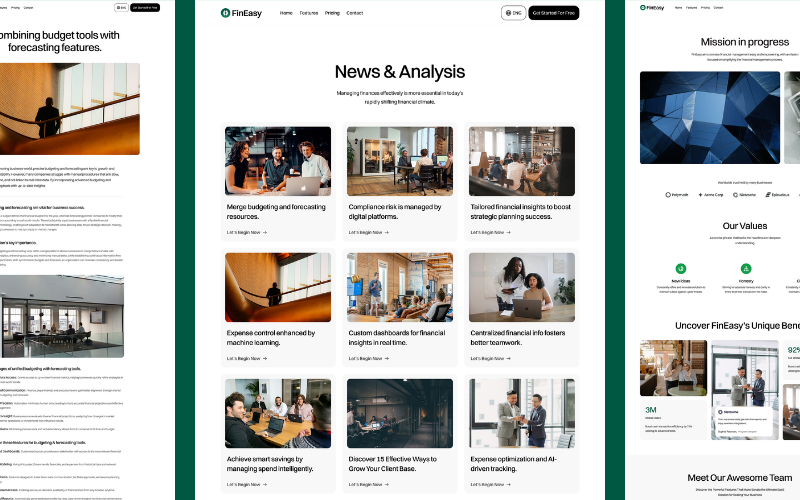
Task: Click the FinEasy logo in the center page
Action: [241, 13]
